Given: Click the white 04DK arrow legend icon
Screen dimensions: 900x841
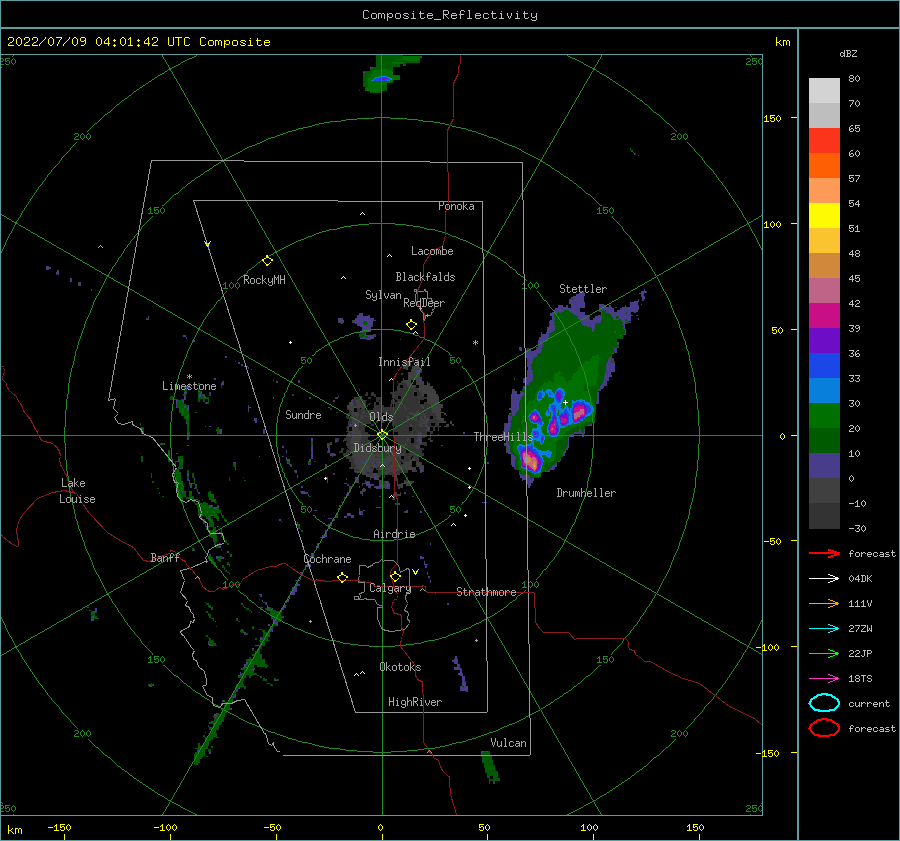Looking at the screenshot, I should 824,578.
